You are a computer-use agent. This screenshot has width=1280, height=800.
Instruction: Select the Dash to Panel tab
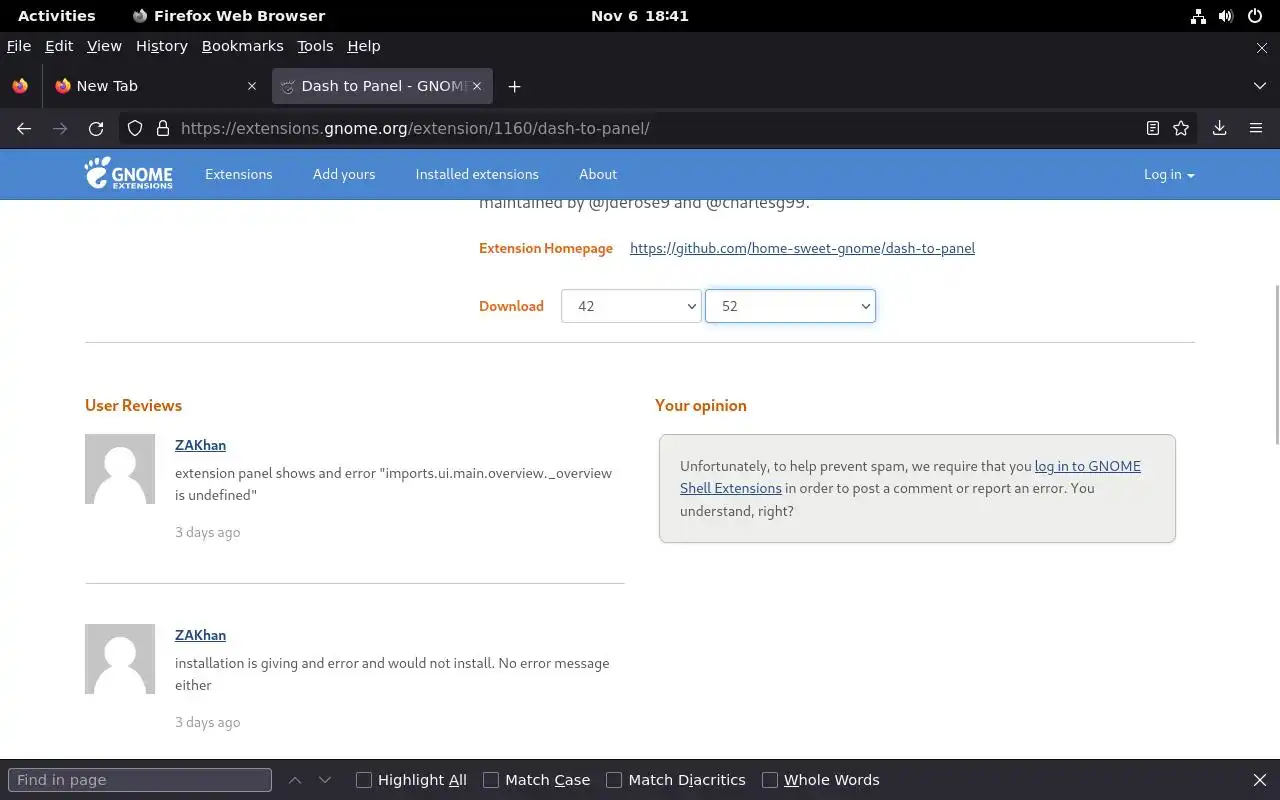tap(380, 86)
